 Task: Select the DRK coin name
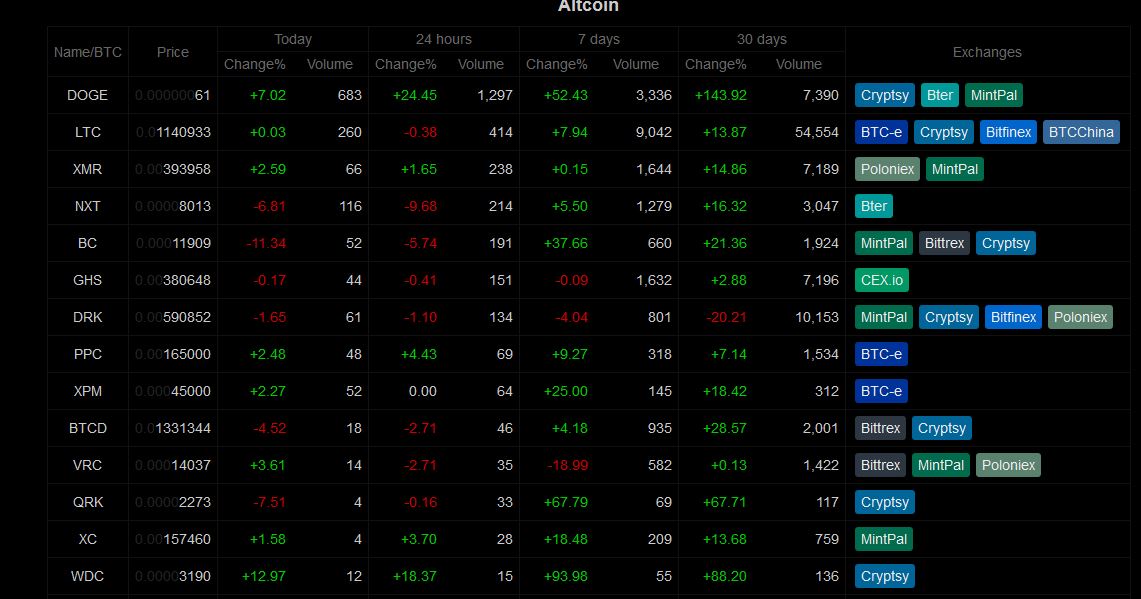point(87,318)
